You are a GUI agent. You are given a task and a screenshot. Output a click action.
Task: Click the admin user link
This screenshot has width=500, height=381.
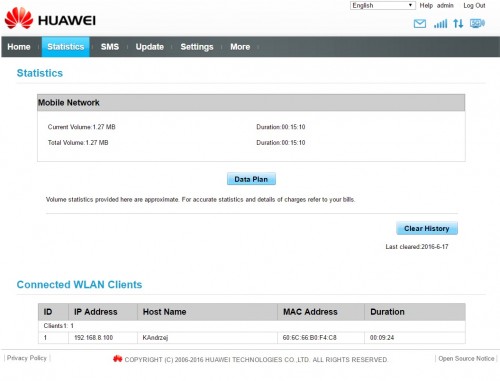click(x=445, y=5)
